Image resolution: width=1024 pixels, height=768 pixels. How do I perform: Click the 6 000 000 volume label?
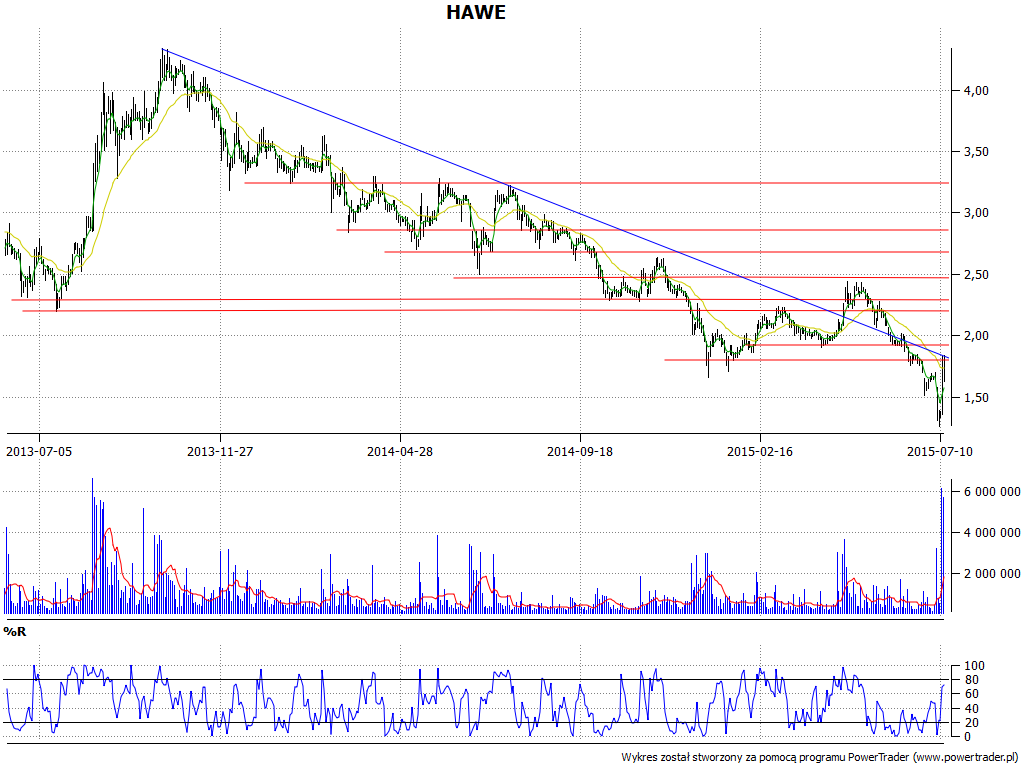(x=991, y=492)
